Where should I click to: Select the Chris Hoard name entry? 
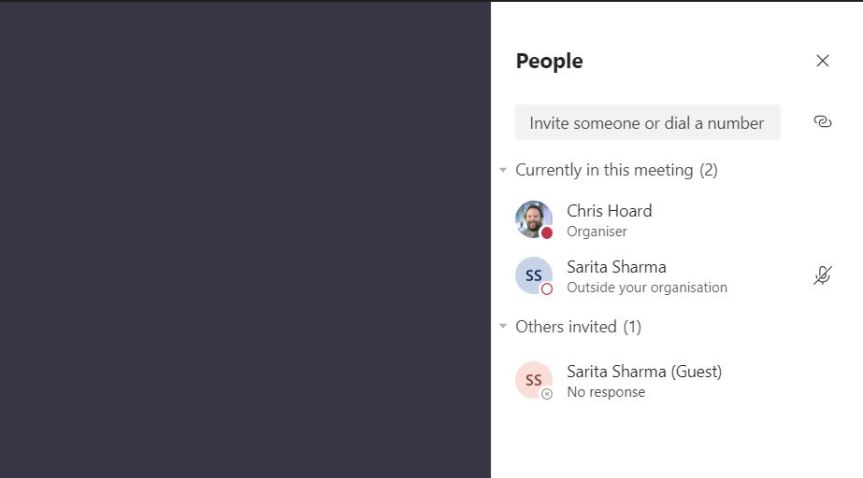609,211
